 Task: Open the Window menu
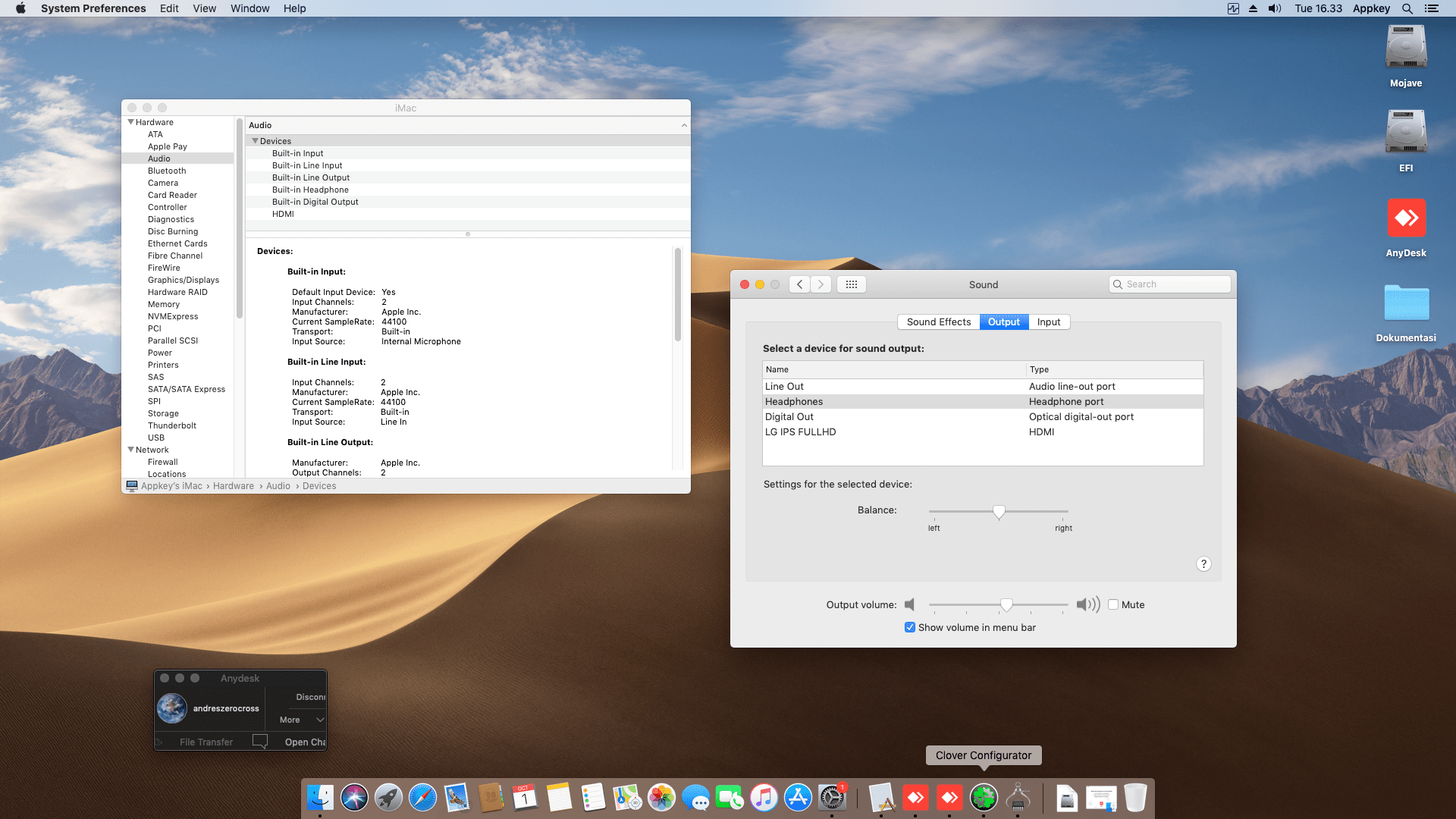[249, 8]
